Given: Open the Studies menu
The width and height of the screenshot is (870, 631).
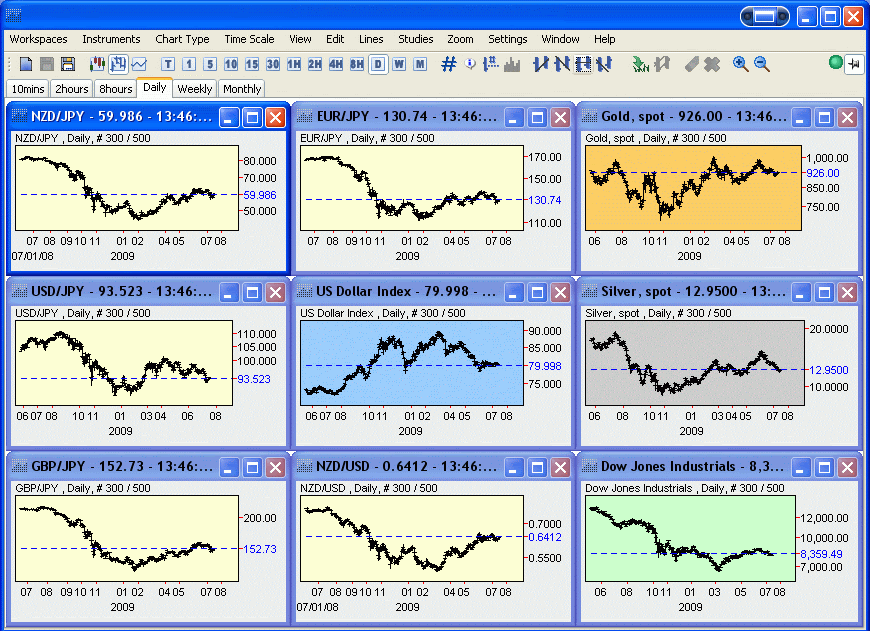Looking at the screenshot, I should pyautogui.click(x=416, y=39).
